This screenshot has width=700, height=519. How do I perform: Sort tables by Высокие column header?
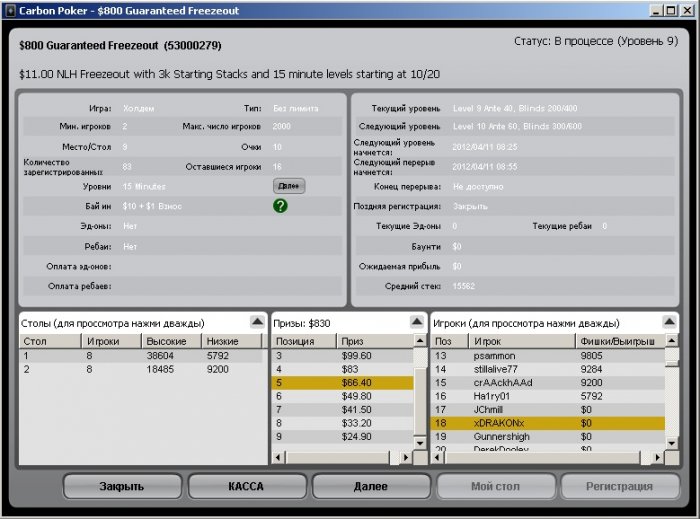pos(171,341)
